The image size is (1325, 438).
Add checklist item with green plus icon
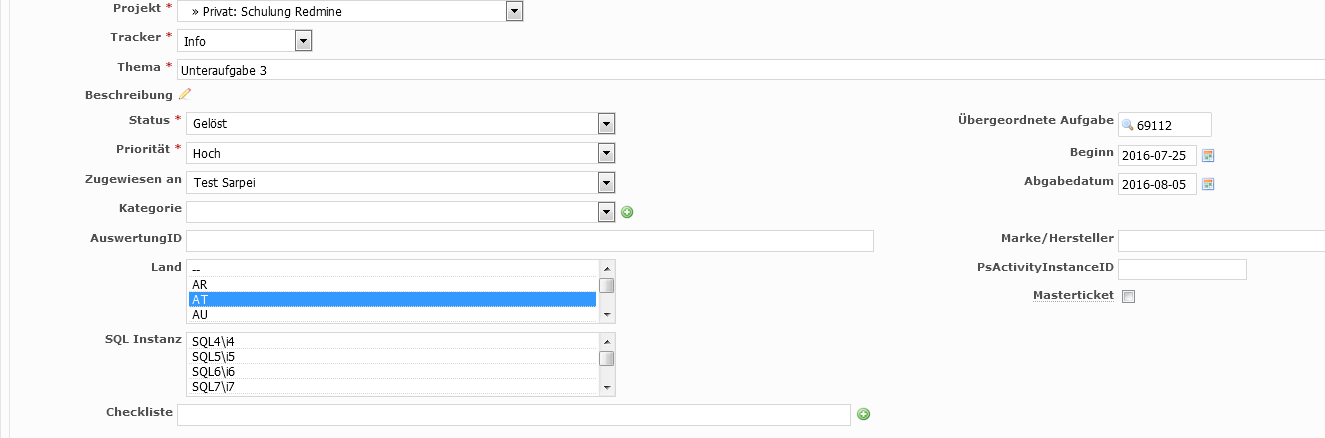[864, 414]
